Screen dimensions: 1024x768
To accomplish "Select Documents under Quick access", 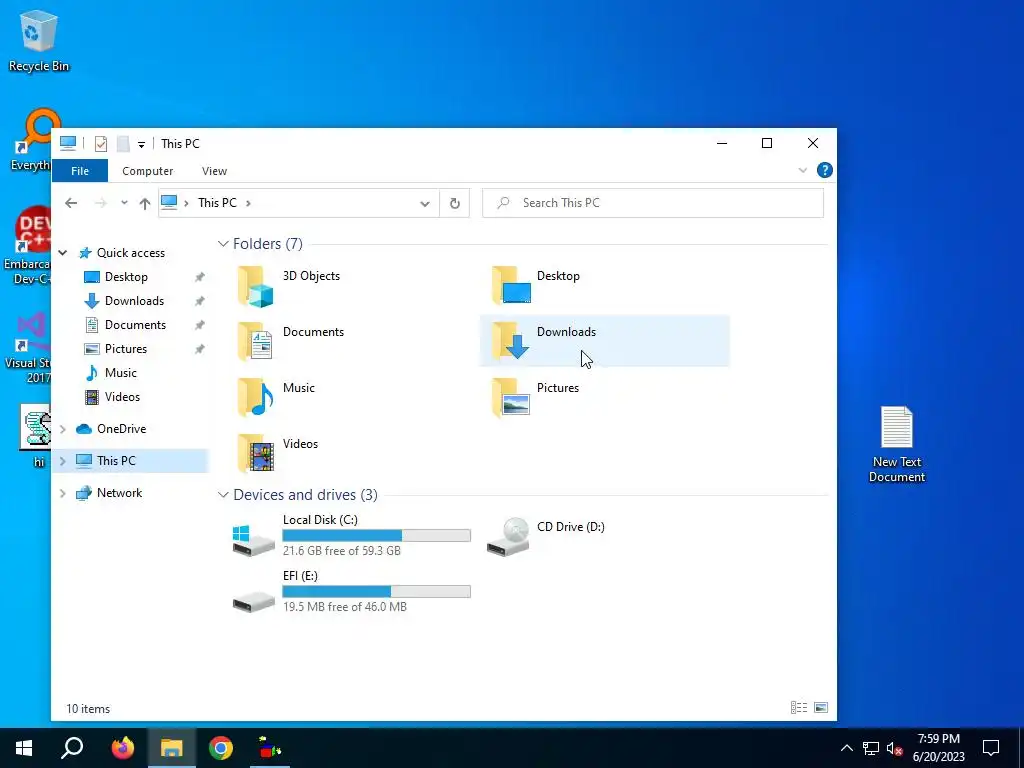I will (x=135, y=325).
